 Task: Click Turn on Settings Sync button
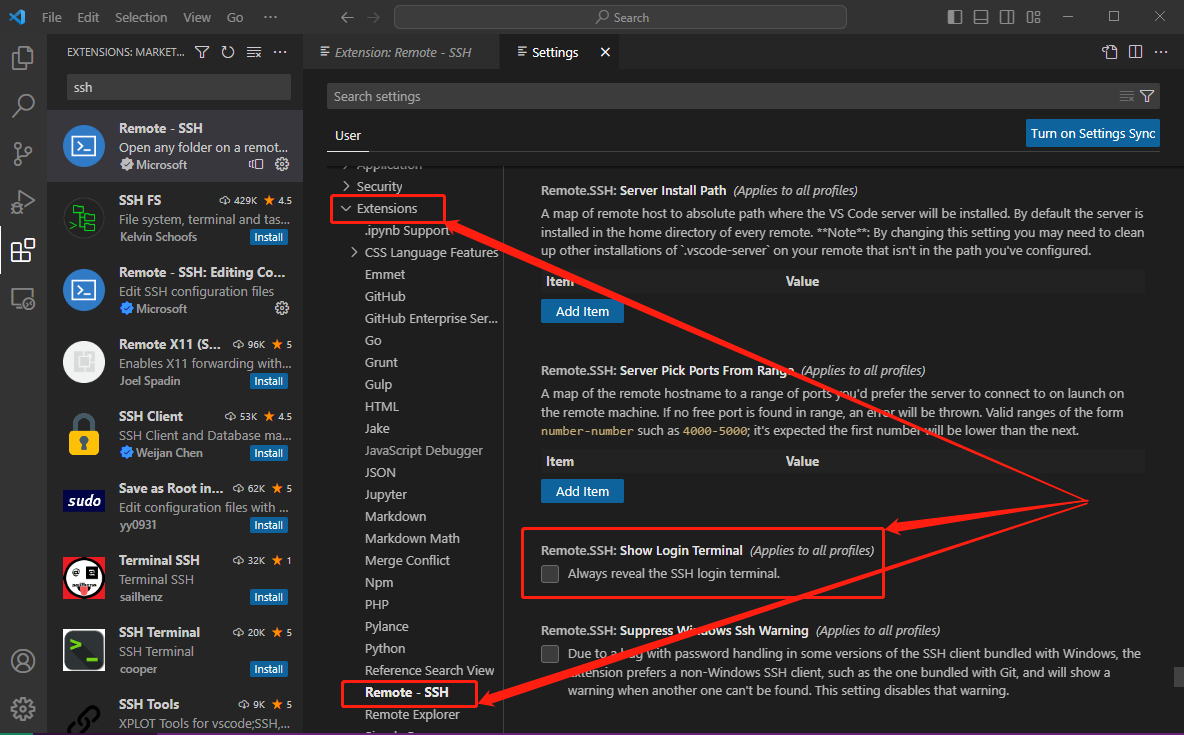pos(1092,133)
